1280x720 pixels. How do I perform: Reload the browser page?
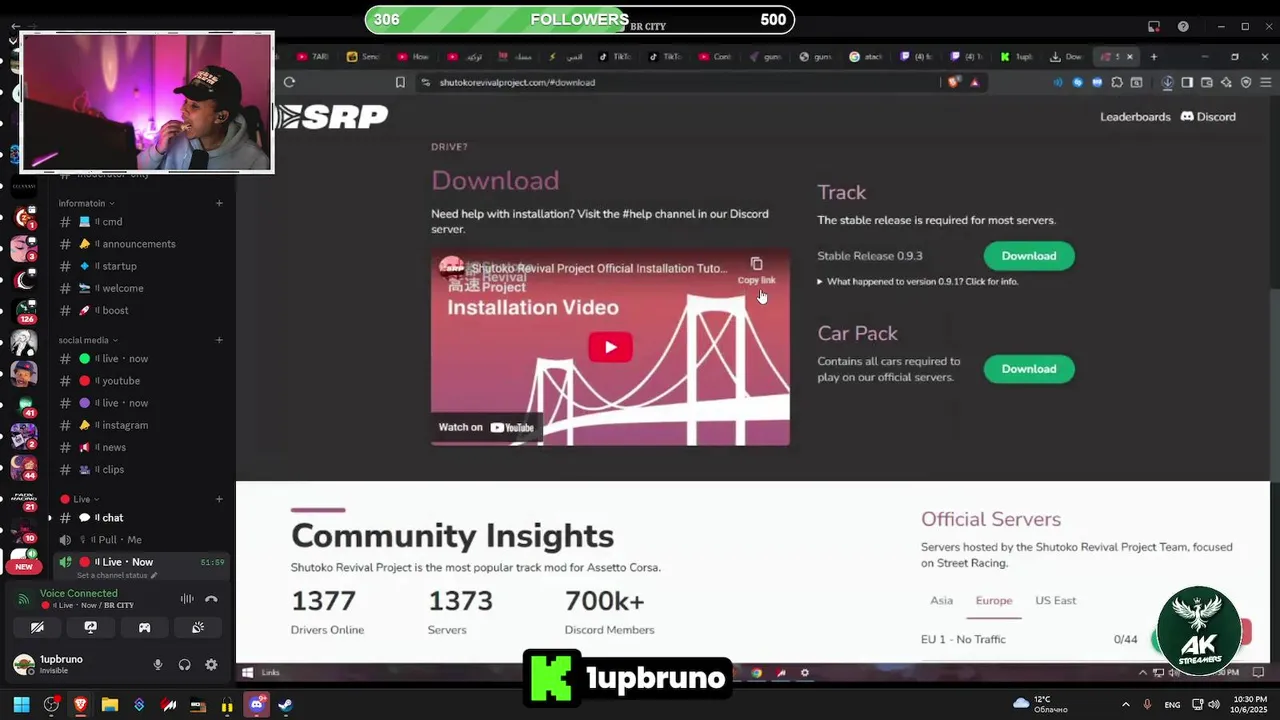pyautogui.click(x=289, y=82)
